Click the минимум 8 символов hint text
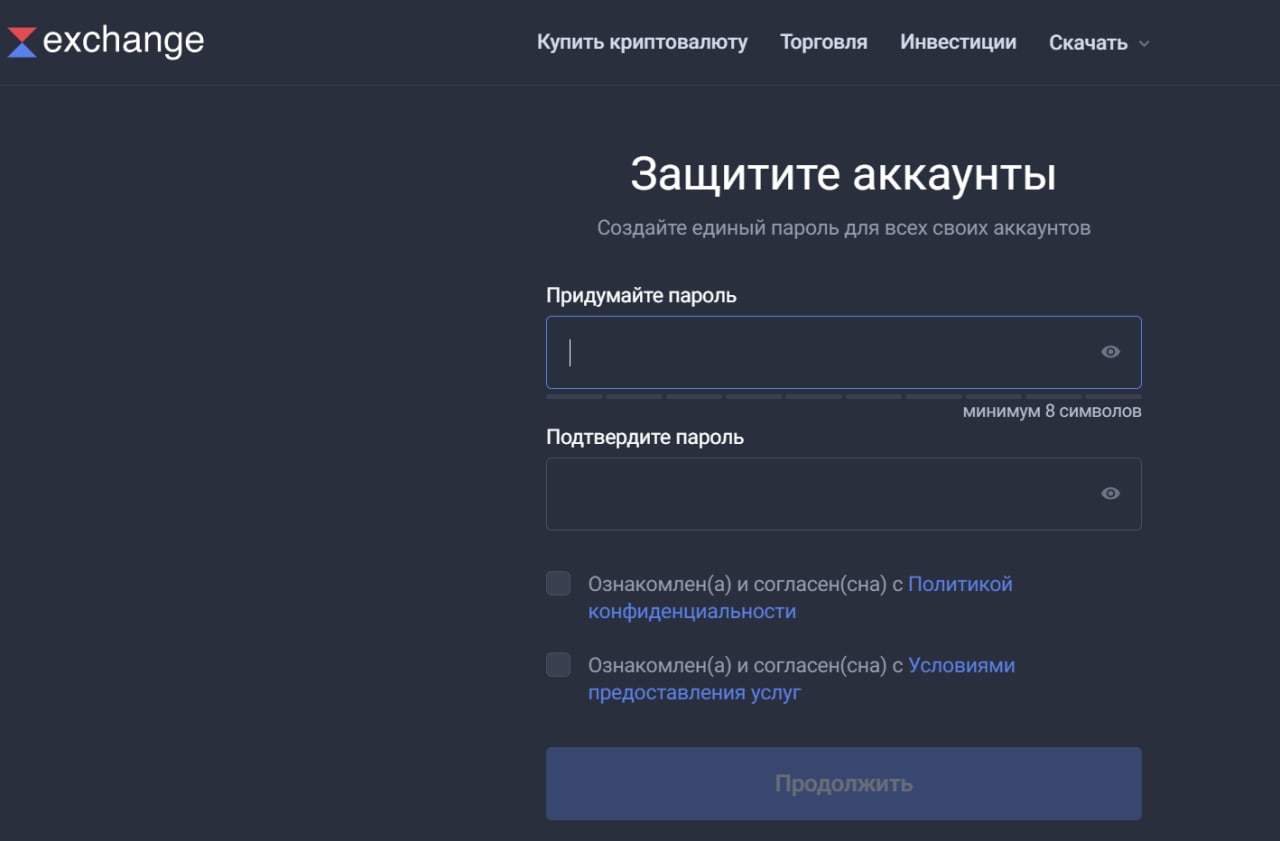 1052,411
